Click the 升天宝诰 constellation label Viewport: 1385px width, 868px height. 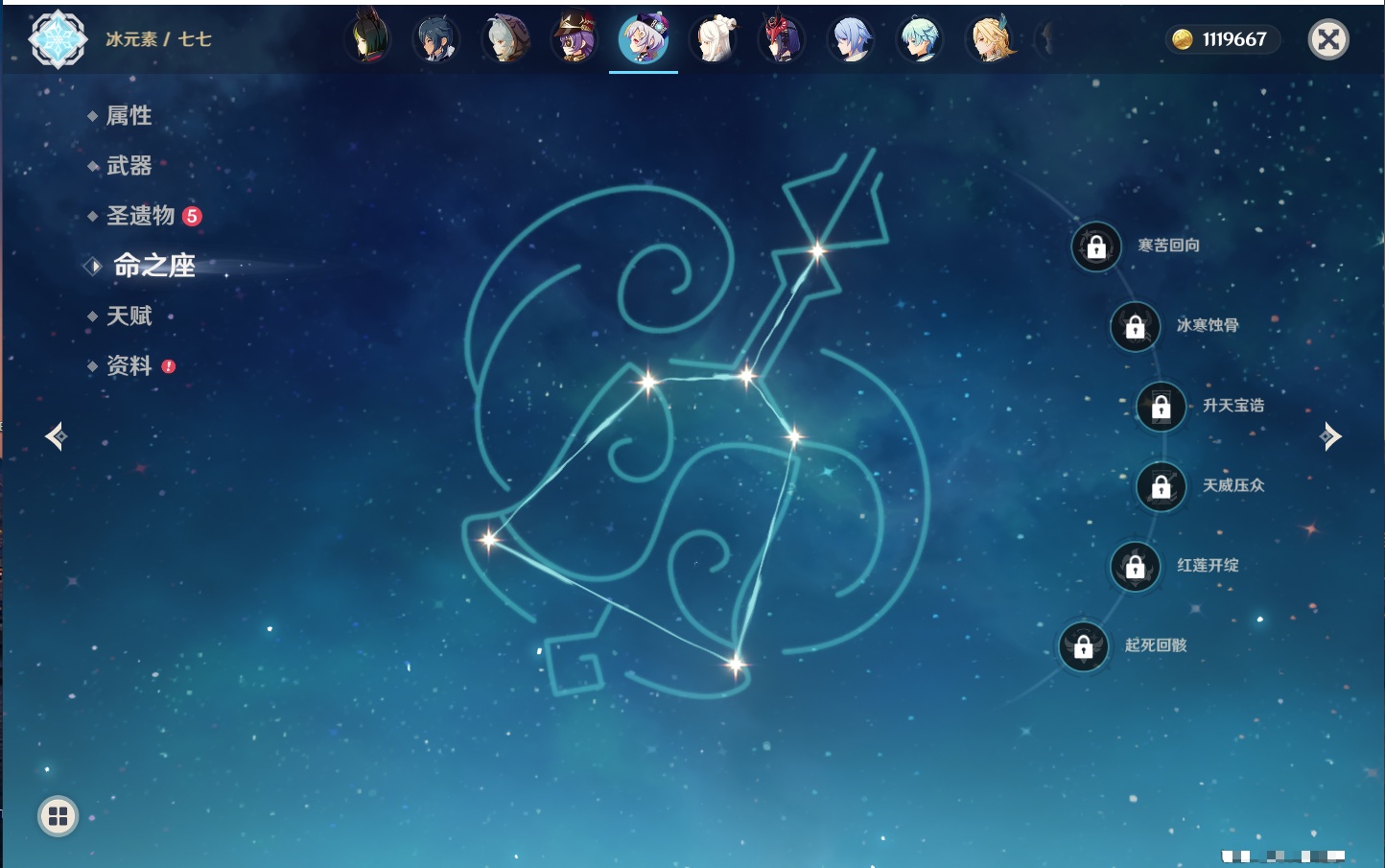tap(1233, 406)
